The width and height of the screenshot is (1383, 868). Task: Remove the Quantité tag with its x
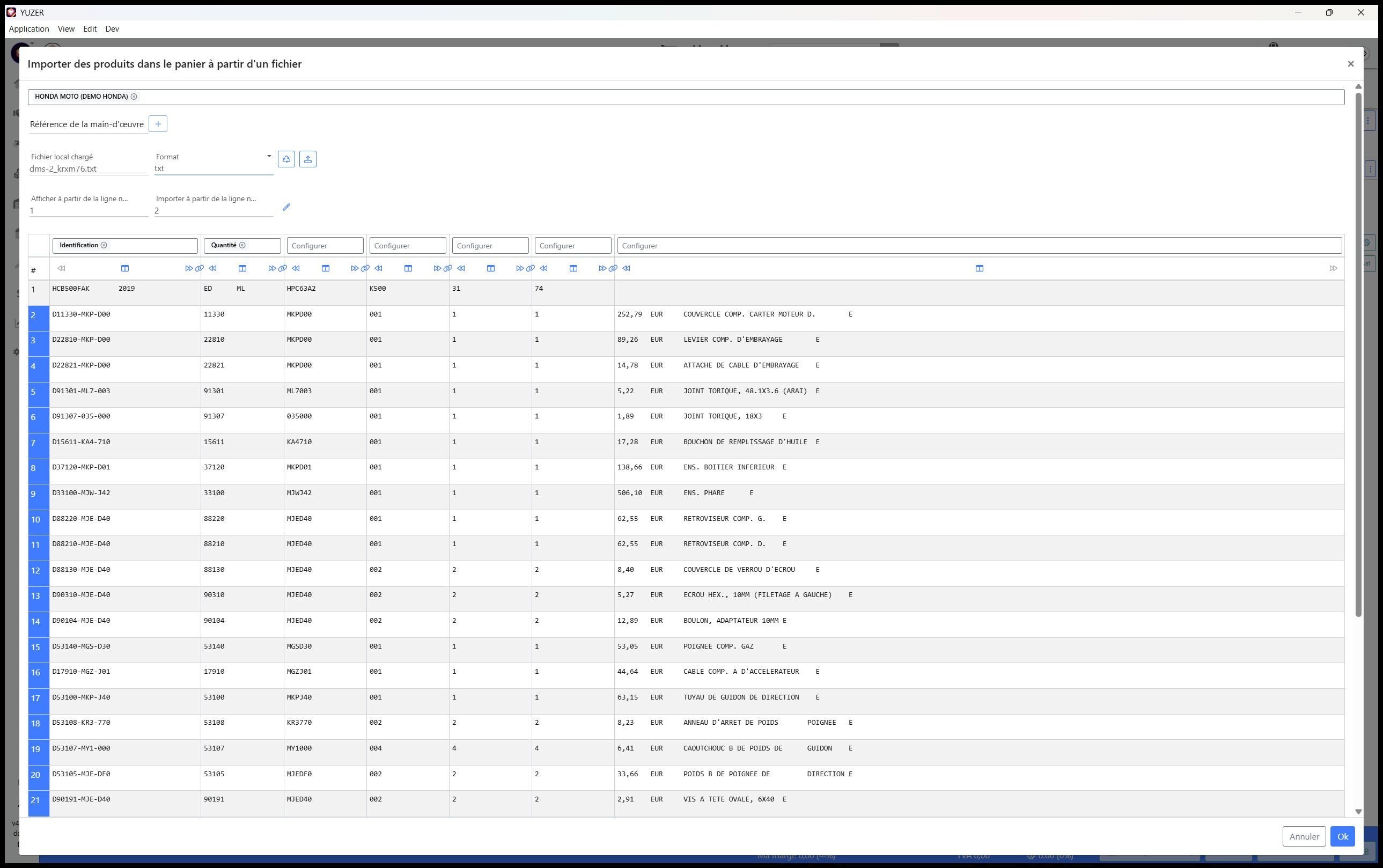pyautogui.click(x=242, y=245)
